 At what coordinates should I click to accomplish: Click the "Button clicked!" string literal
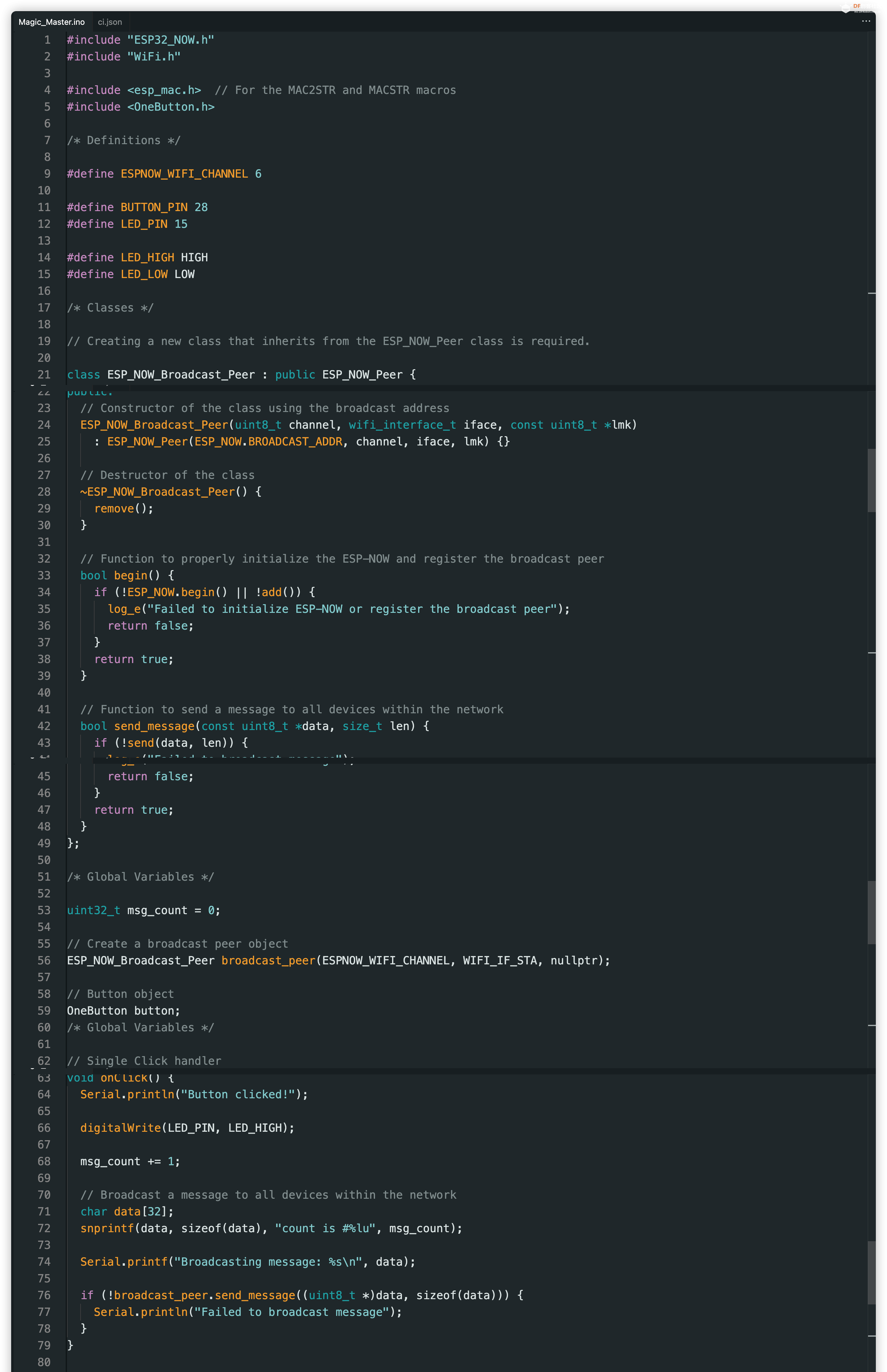238,1094
